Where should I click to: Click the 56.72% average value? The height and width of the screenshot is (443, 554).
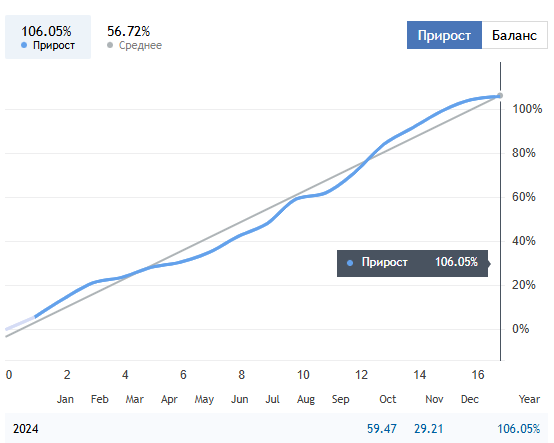point(129,31)
